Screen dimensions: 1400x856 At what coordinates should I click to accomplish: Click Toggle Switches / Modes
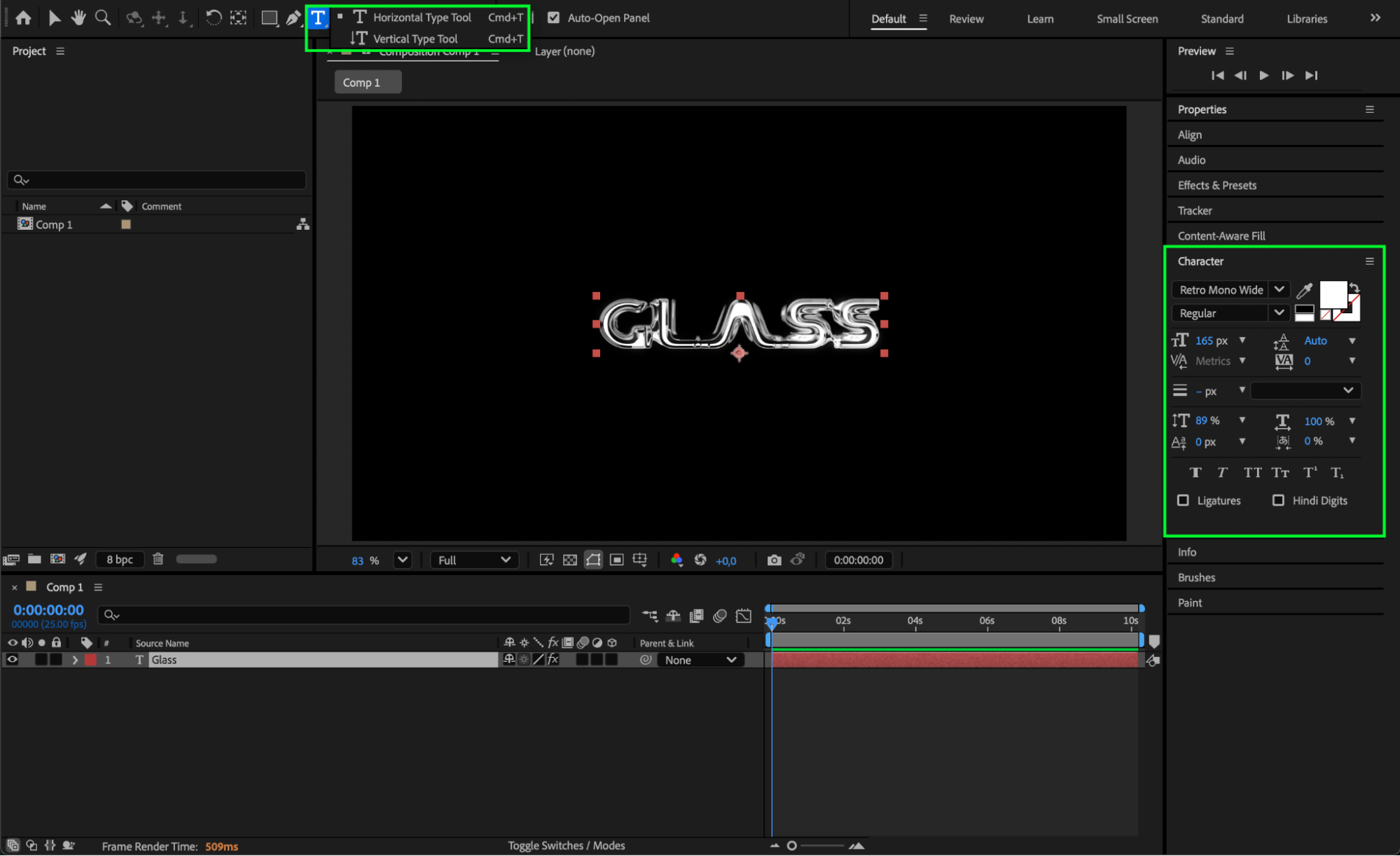coord(566,845)
